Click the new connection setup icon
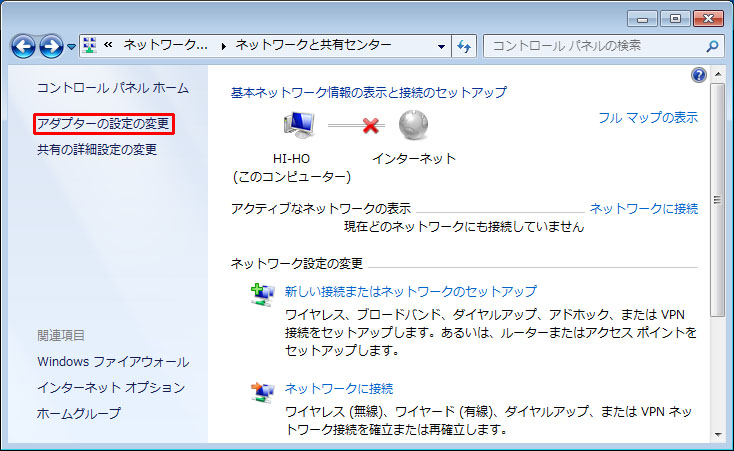The width and height of the screenshot is (734, 451). [263, 295]
